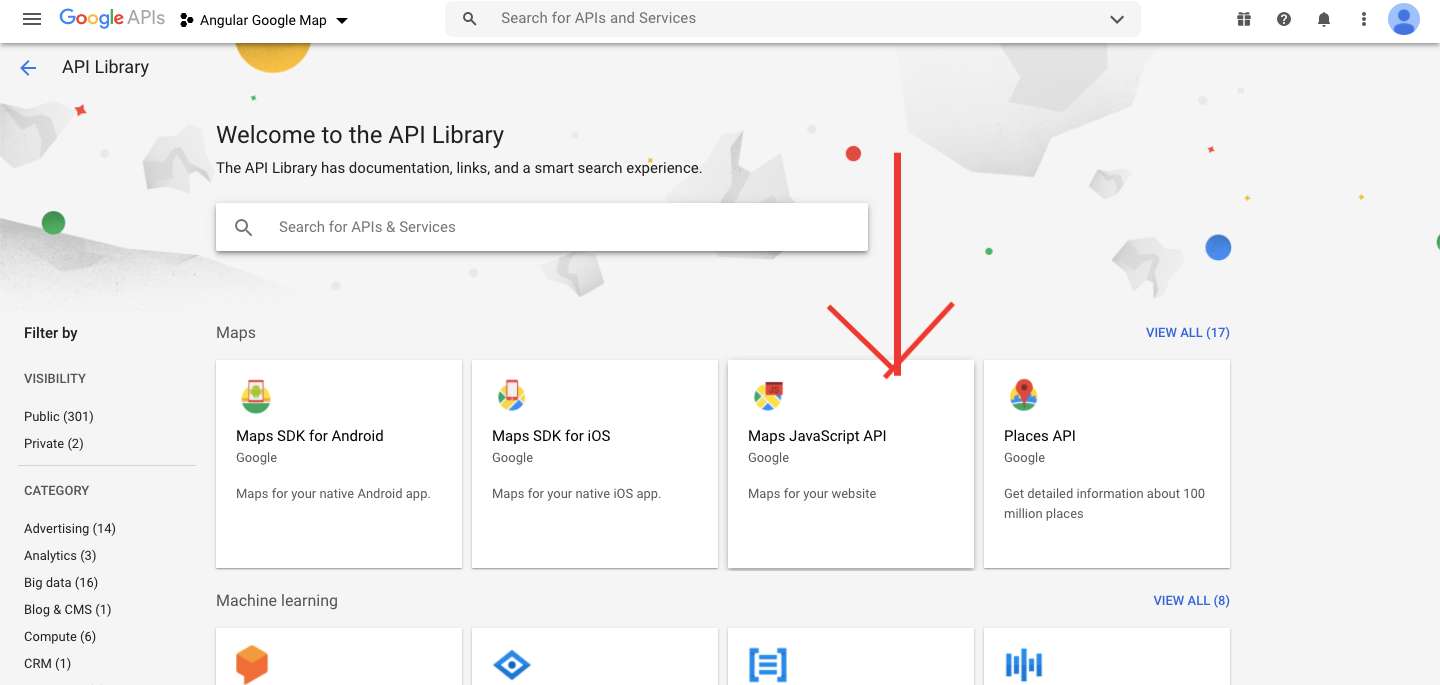This screenshot has width=1440, height=685.
Task: Click 'Get detailed information about 100' description
Action: coord(1104,494)
